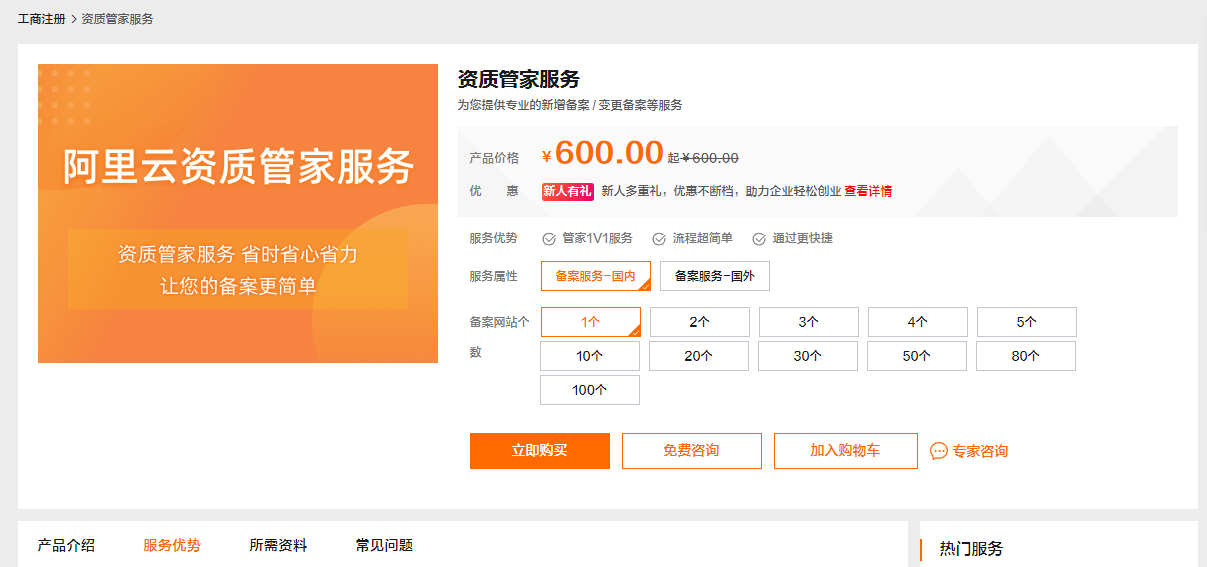Open the 查看详情 link

[x=868, y=191]
